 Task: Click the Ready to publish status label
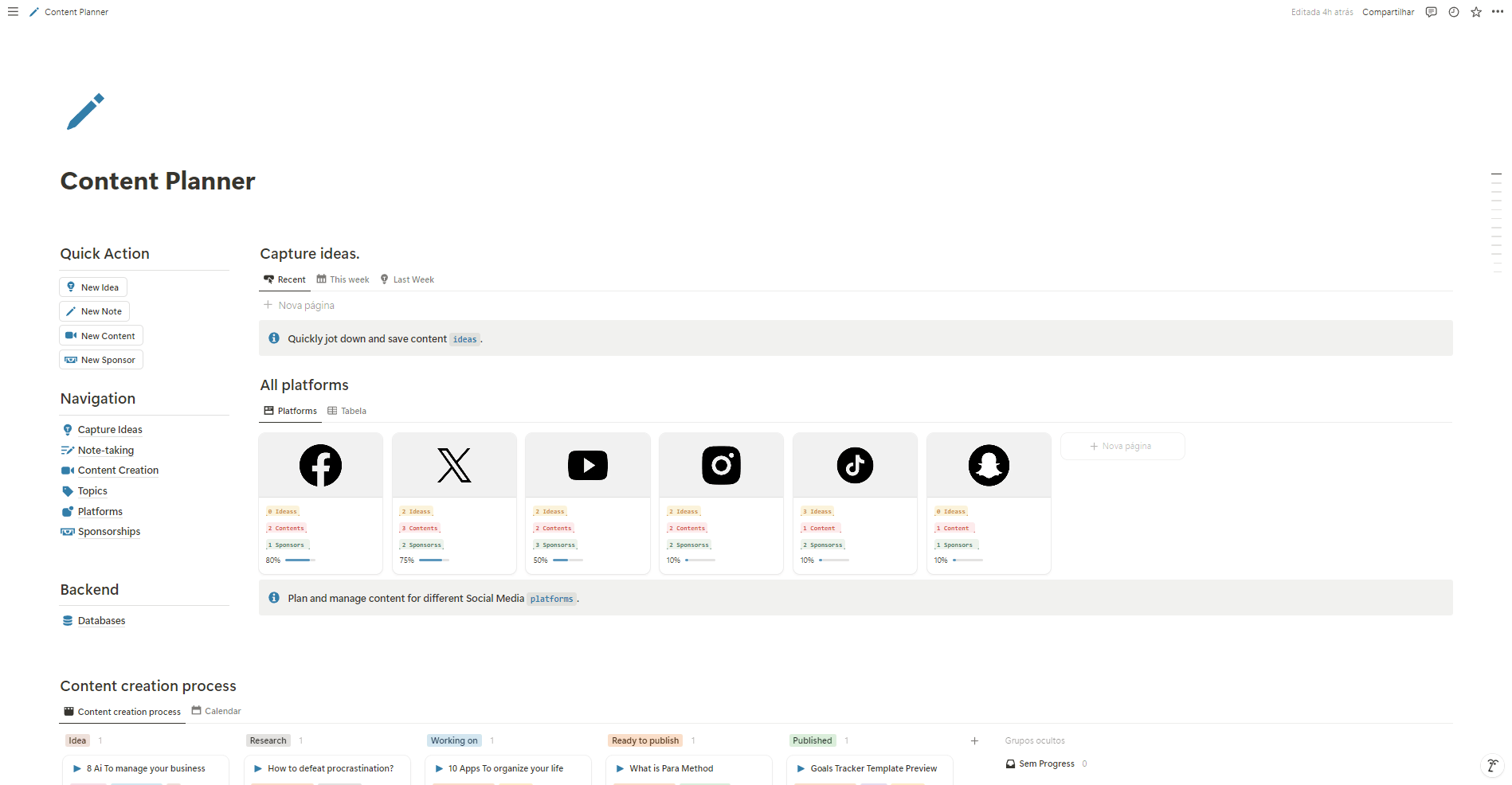click(645, 740)
